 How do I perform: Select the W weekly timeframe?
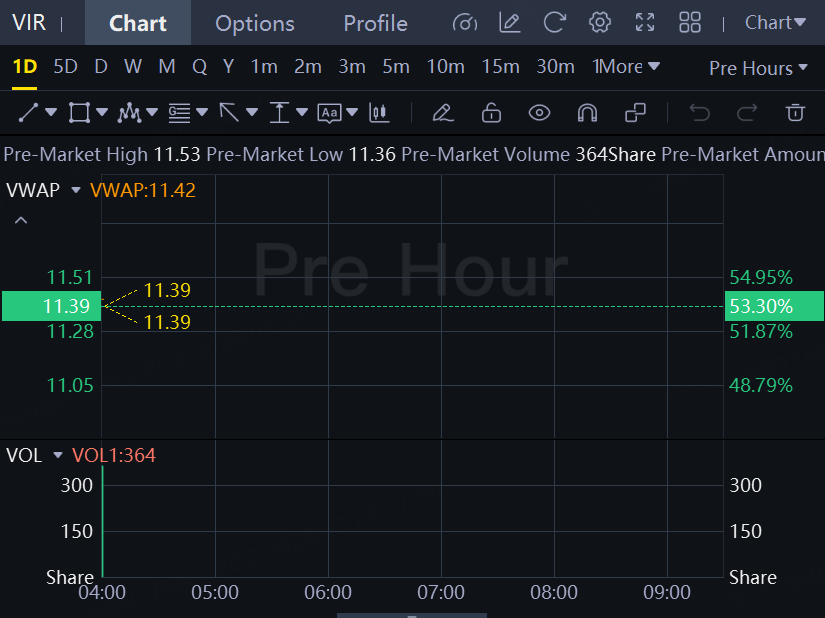[133, 67]
